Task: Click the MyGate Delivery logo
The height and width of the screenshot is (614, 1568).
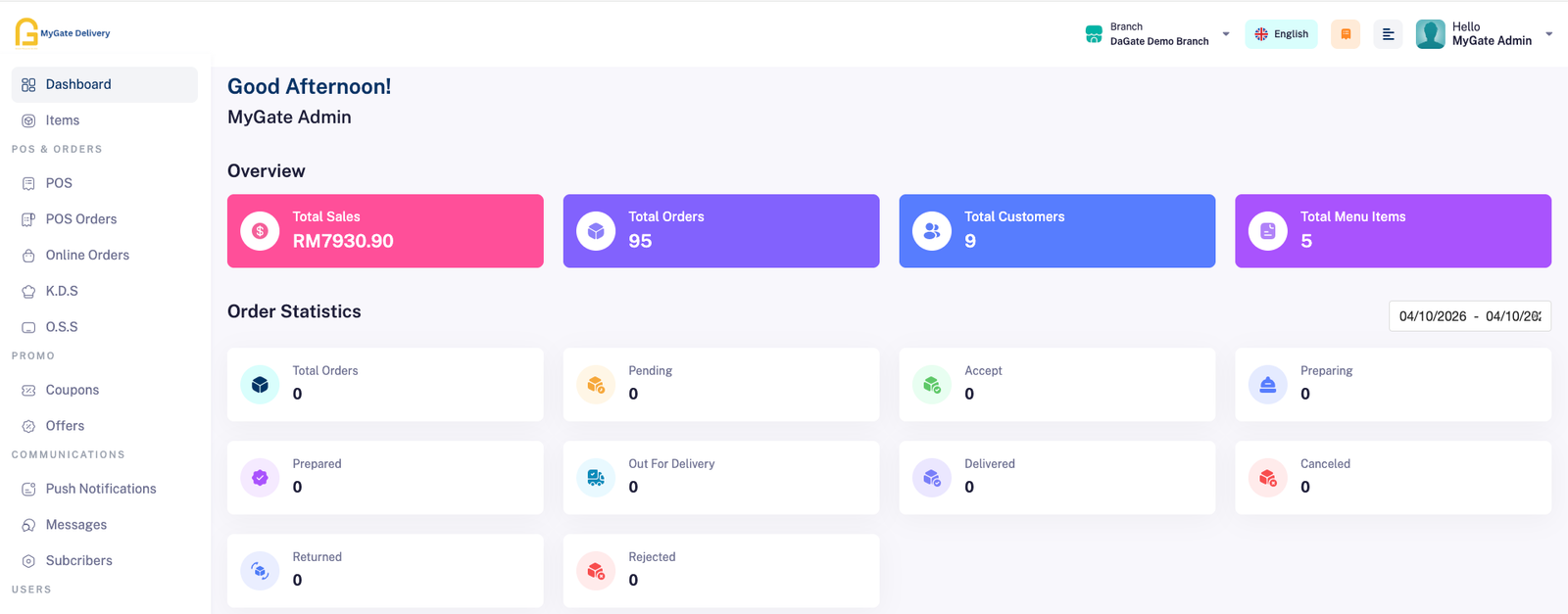Action: pos(63,33)
